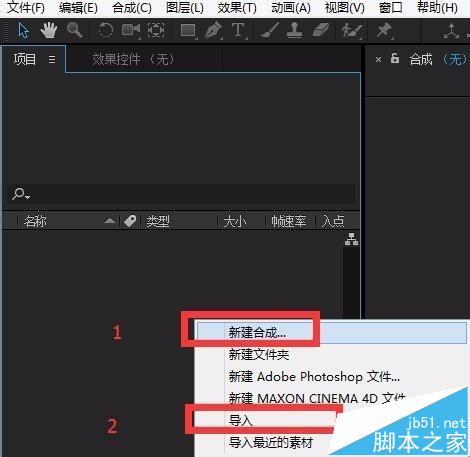Image resolution: width=470 pixels, height=457 pixels.
Task: Click the 名称 column header
Action: click(x=35, y=221)
